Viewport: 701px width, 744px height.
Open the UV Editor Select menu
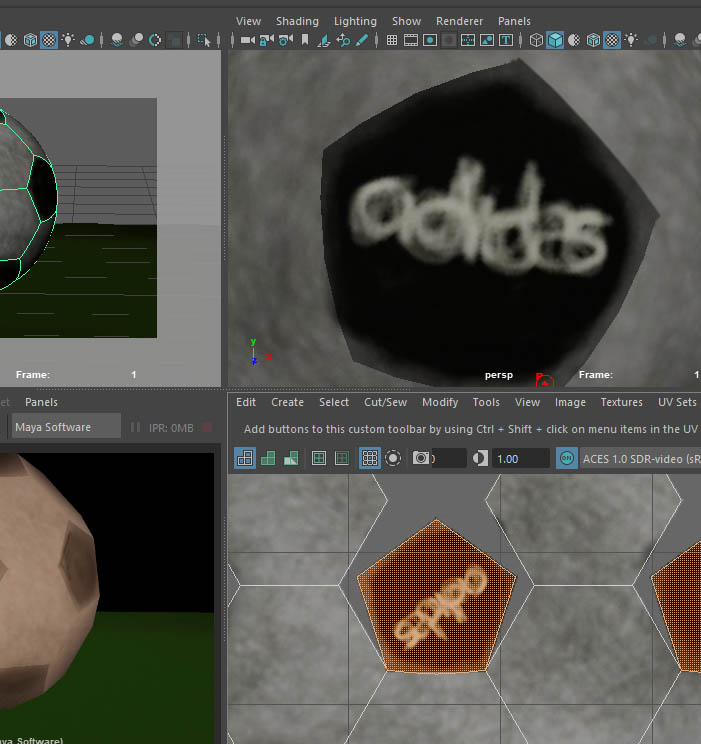[x=334, y=402]
